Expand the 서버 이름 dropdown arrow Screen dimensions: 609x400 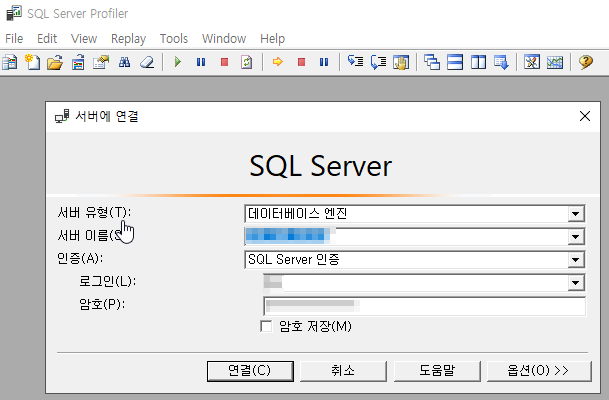tap(576, 237)
